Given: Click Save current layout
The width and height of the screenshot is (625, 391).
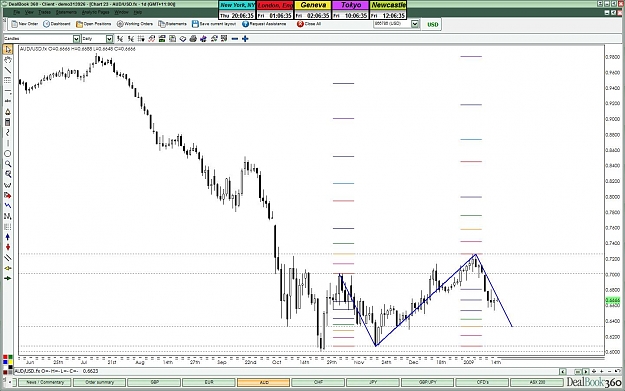Looking at the screenshot, I should [x=214, y=24].
